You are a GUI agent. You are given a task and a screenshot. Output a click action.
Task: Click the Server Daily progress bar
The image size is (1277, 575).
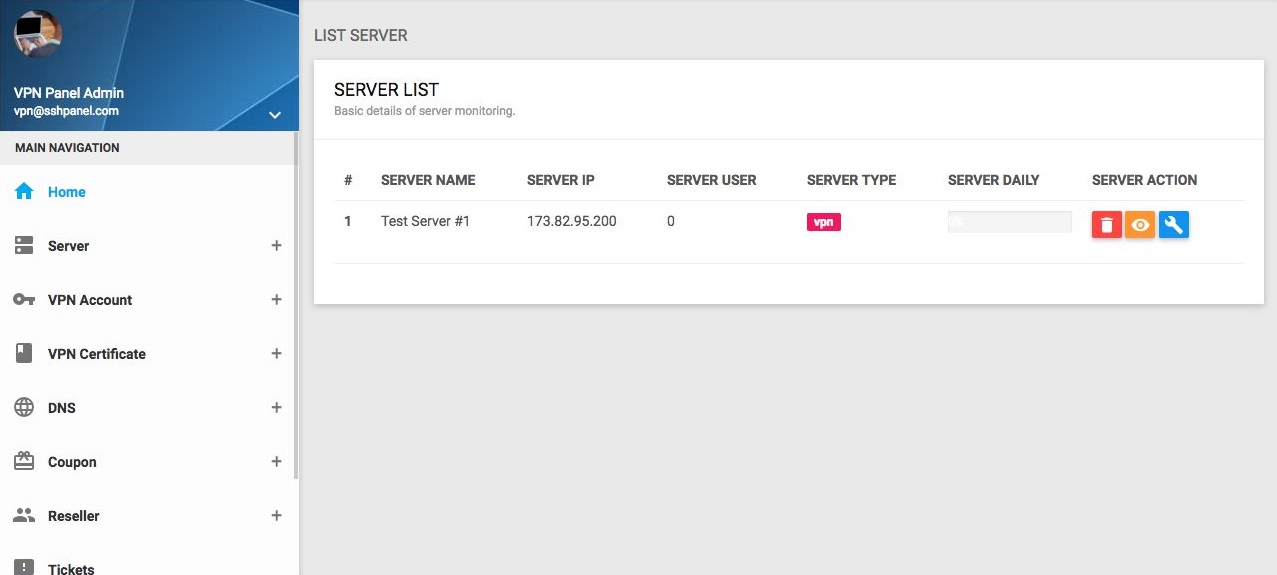(1009, 222)
